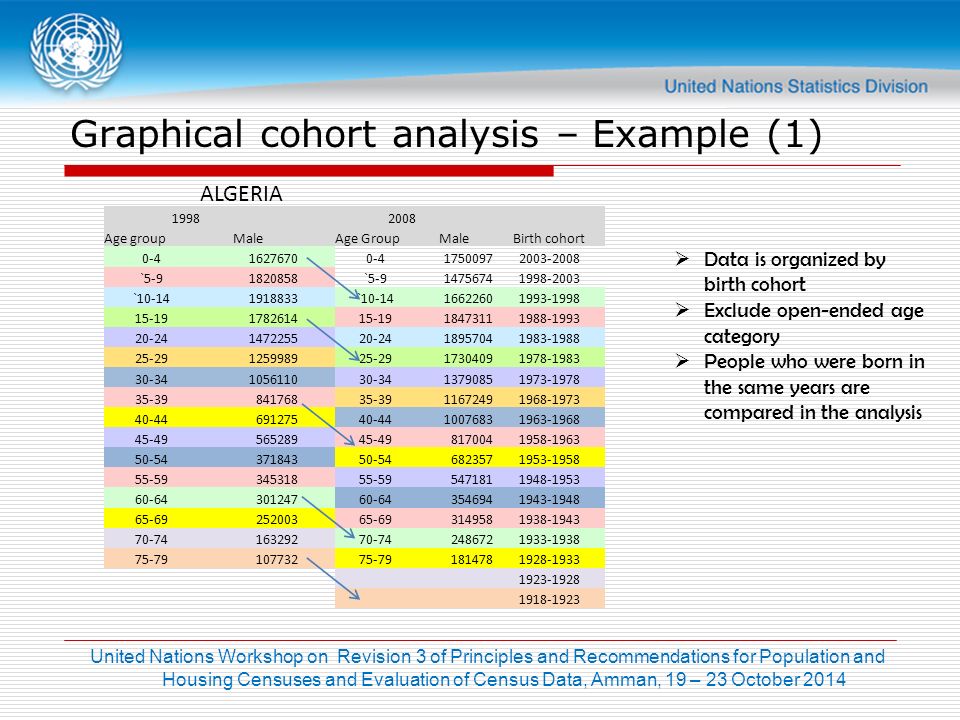
Task: Select the value 301247
Action: click(277, 500)
